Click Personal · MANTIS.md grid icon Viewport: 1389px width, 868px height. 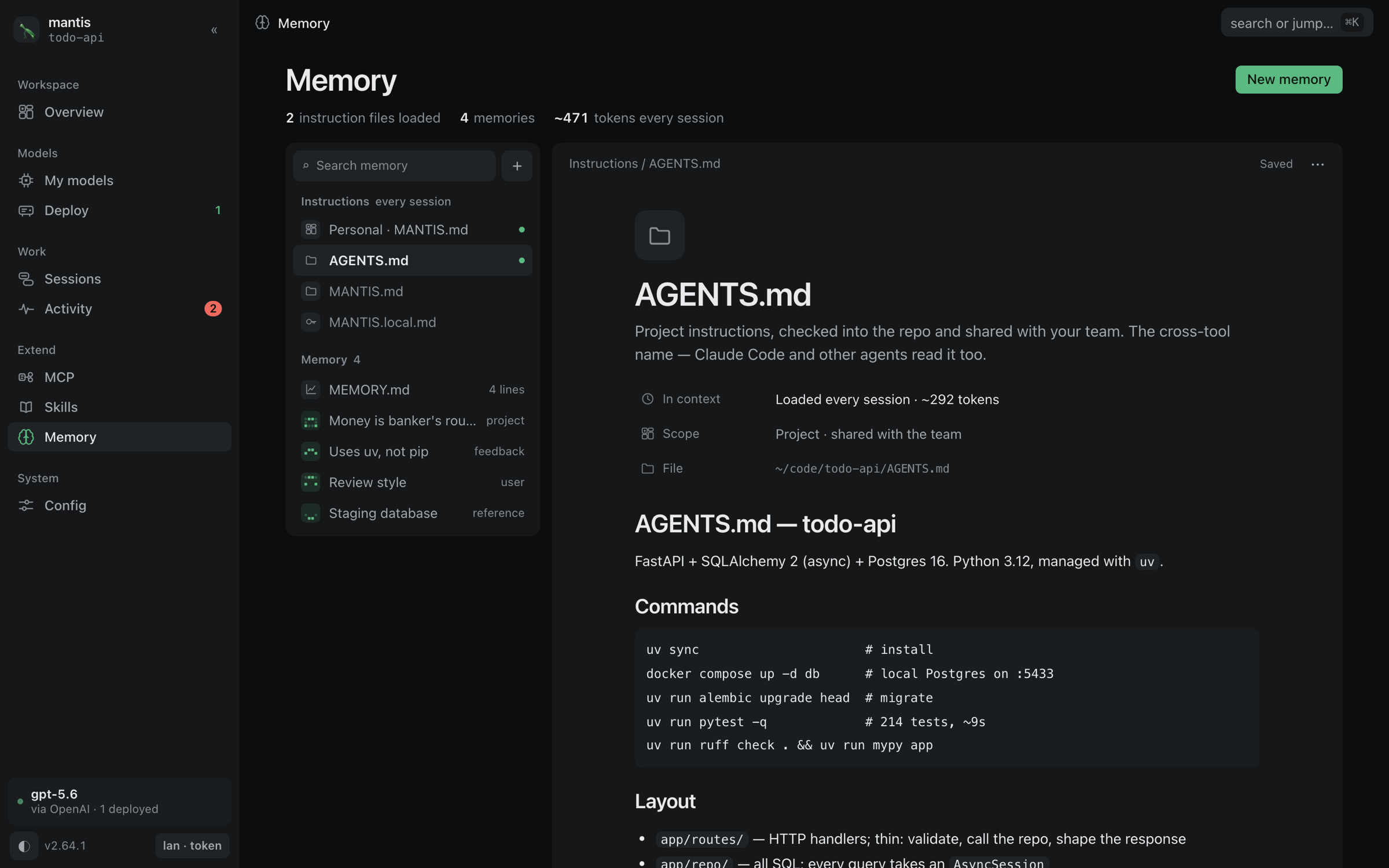point(311,230)
